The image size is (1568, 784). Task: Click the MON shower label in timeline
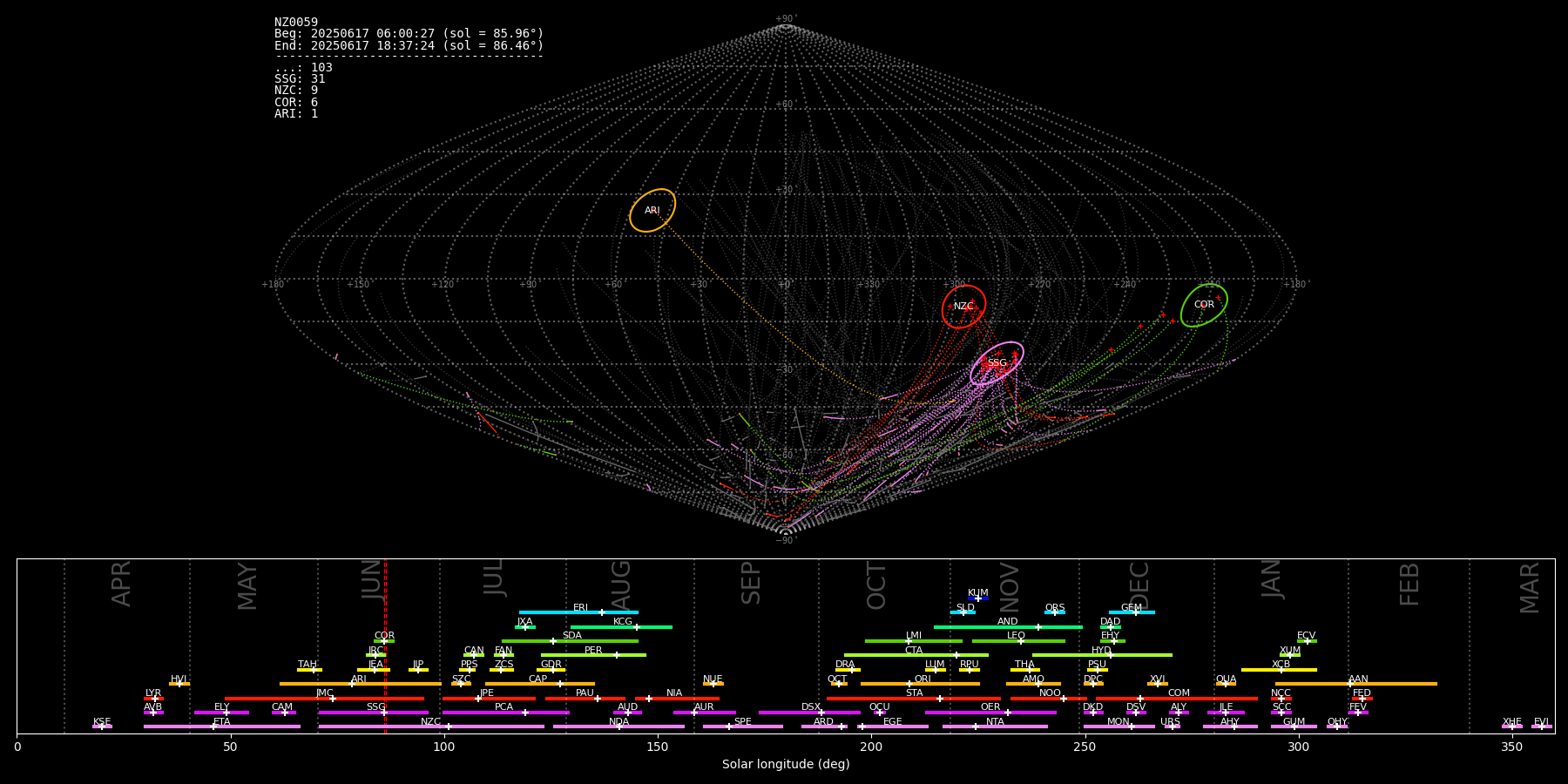[x=1119, y=722]
